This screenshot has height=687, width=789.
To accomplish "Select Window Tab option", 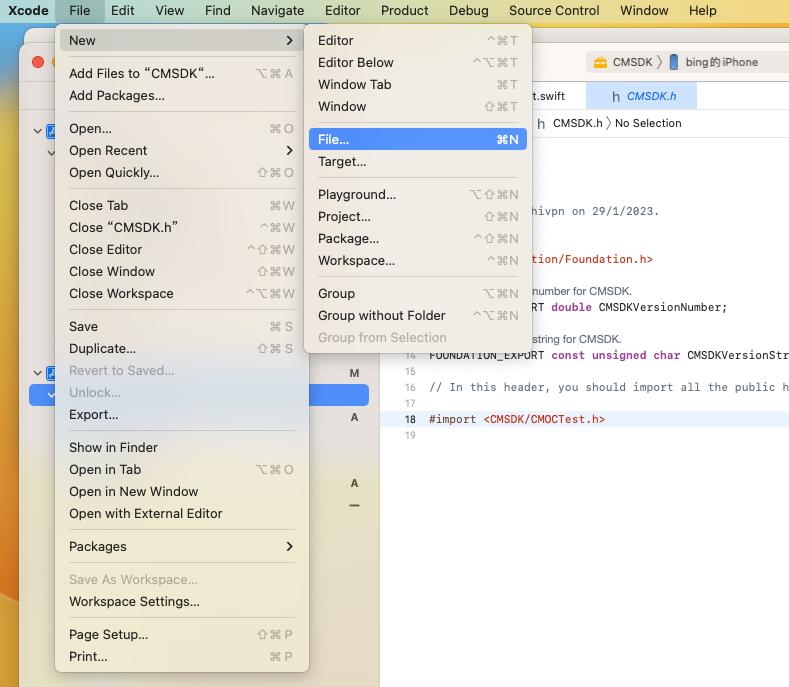I will point(418,85).
